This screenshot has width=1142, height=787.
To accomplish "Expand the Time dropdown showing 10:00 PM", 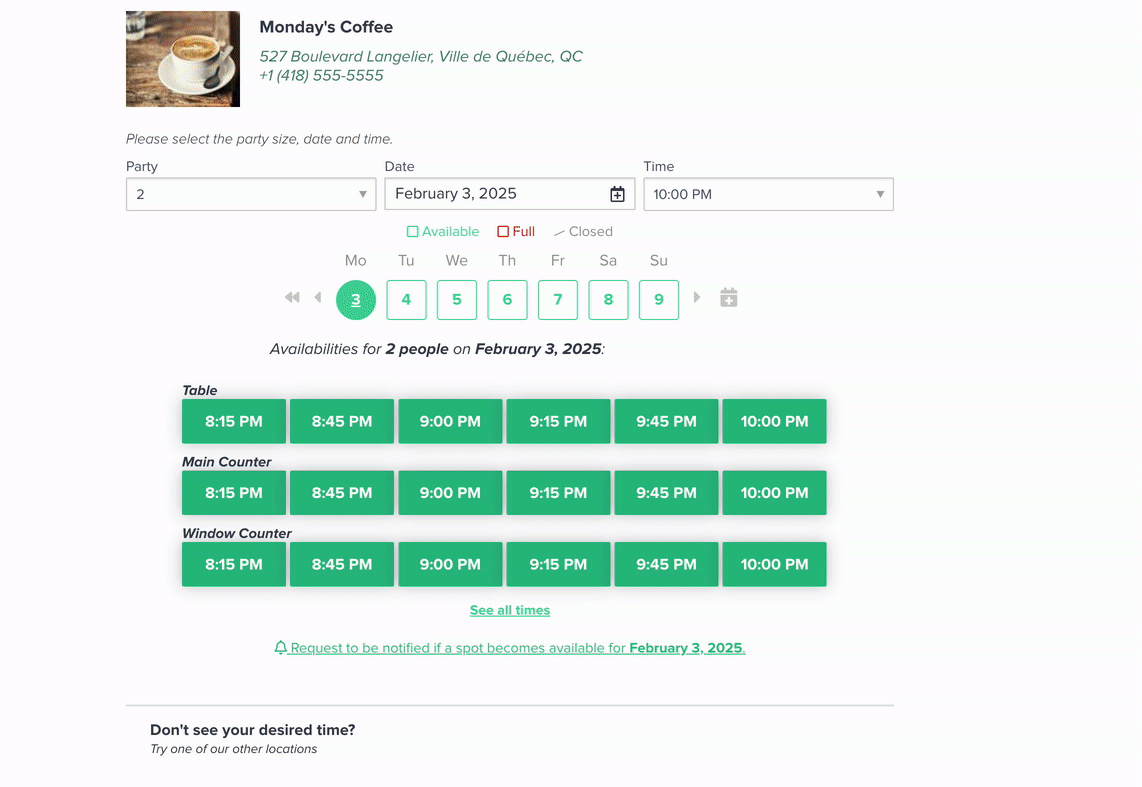I will (x=768, y=194).
